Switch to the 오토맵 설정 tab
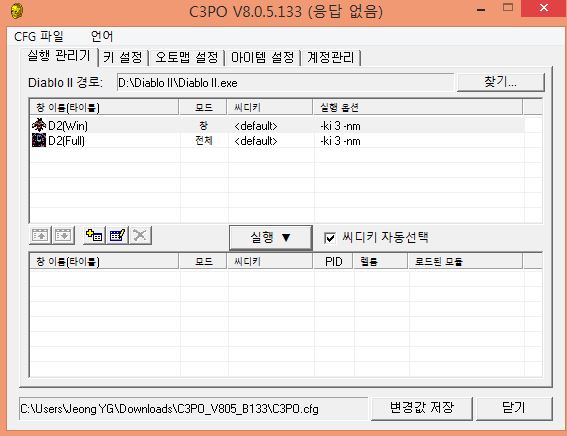The image size is (567, 436). click(x=187, y=57)
